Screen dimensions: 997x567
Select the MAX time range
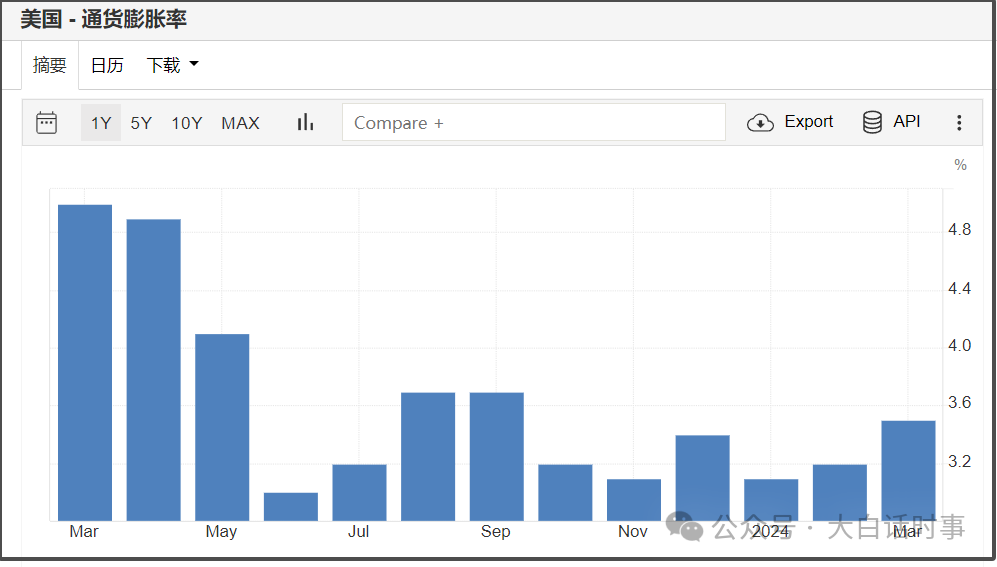point(240,123)
